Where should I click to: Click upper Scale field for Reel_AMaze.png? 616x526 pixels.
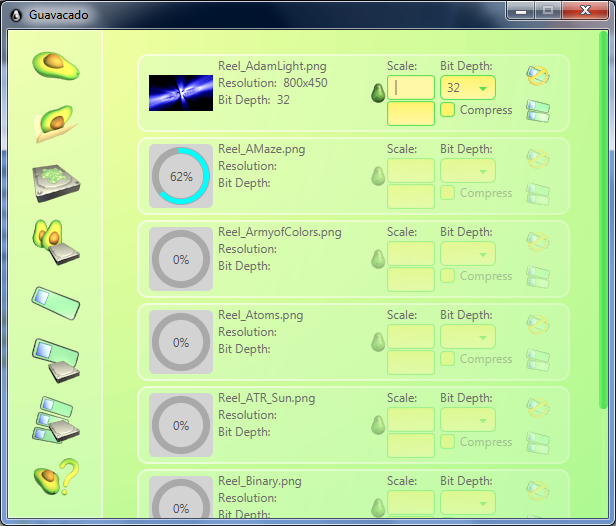[411, 170]
